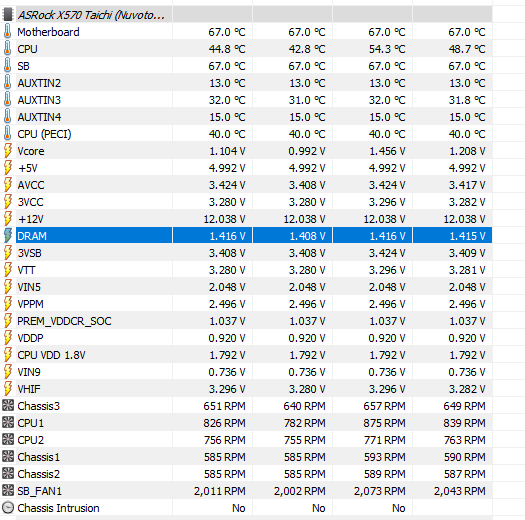Click the Vcore 0.992 V value
525x520 pixels.
[307, 151]
